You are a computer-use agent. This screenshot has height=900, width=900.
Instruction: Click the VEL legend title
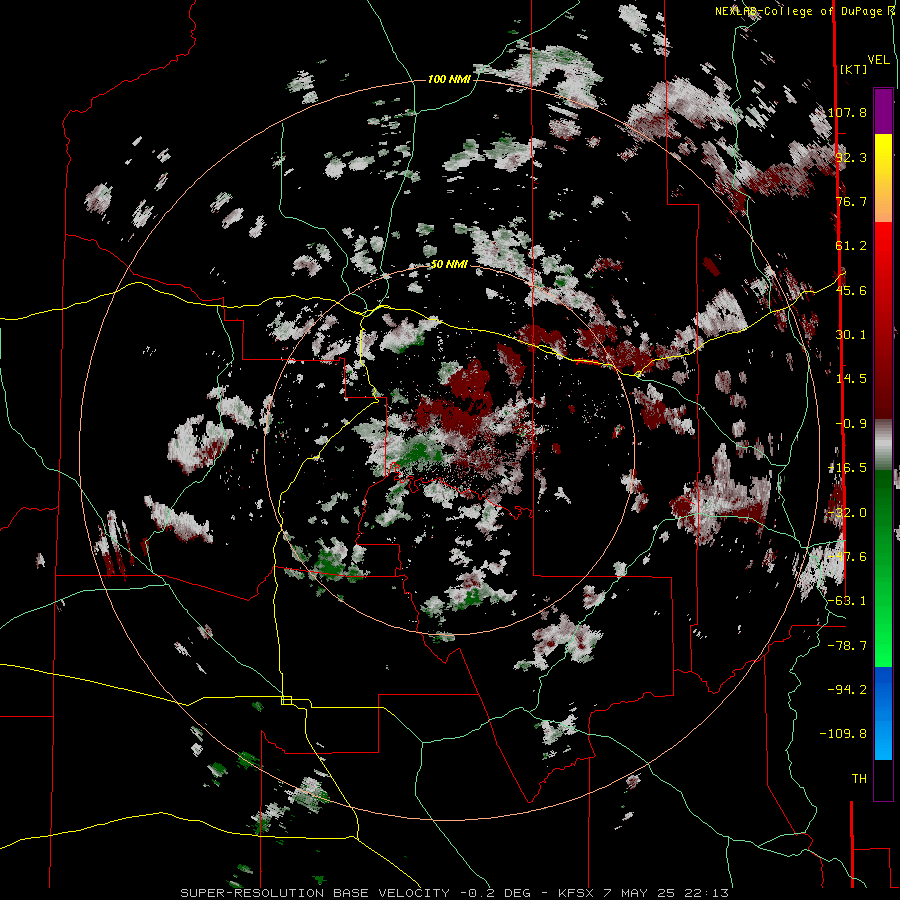878,60
